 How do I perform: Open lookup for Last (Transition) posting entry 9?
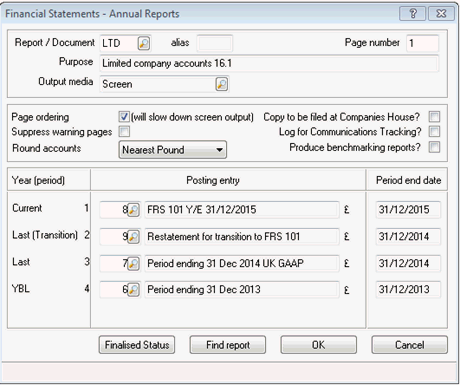(x=133, y=237)
